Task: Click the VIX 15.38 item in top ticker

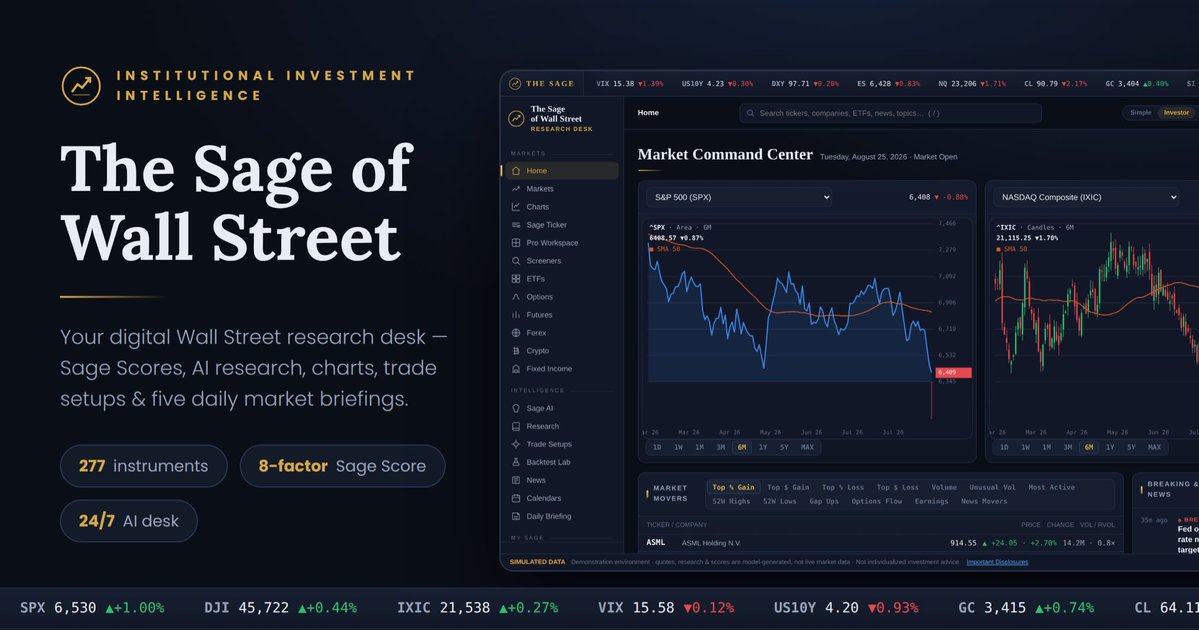Action: point(629,83)
